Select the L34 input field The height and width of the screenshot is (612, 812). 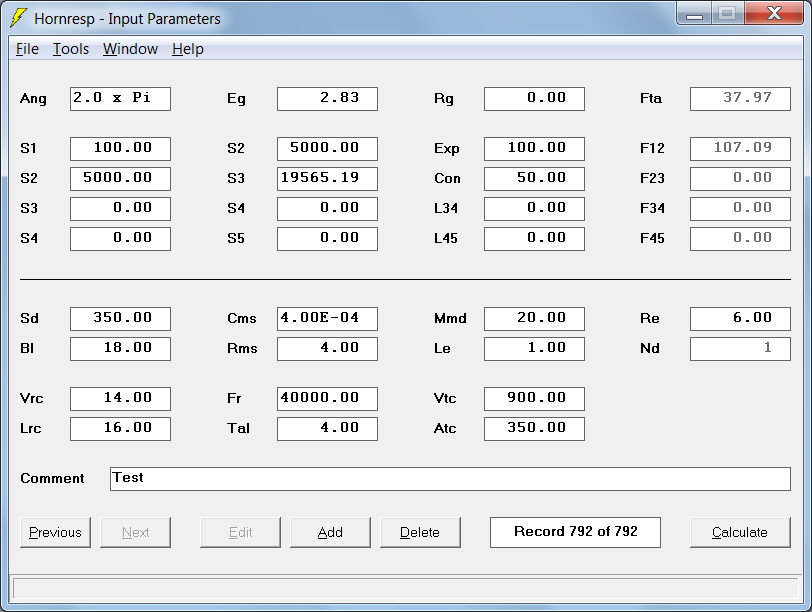coord(534,209)
